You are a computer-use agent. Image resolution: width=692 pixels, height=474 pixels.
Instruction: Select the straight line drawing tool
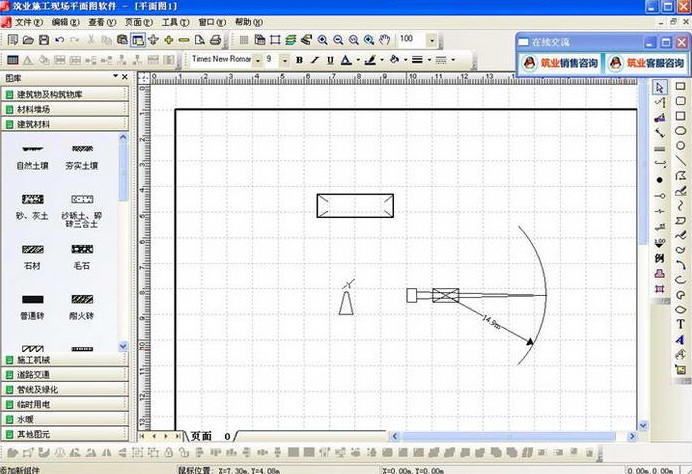[681, 161]
